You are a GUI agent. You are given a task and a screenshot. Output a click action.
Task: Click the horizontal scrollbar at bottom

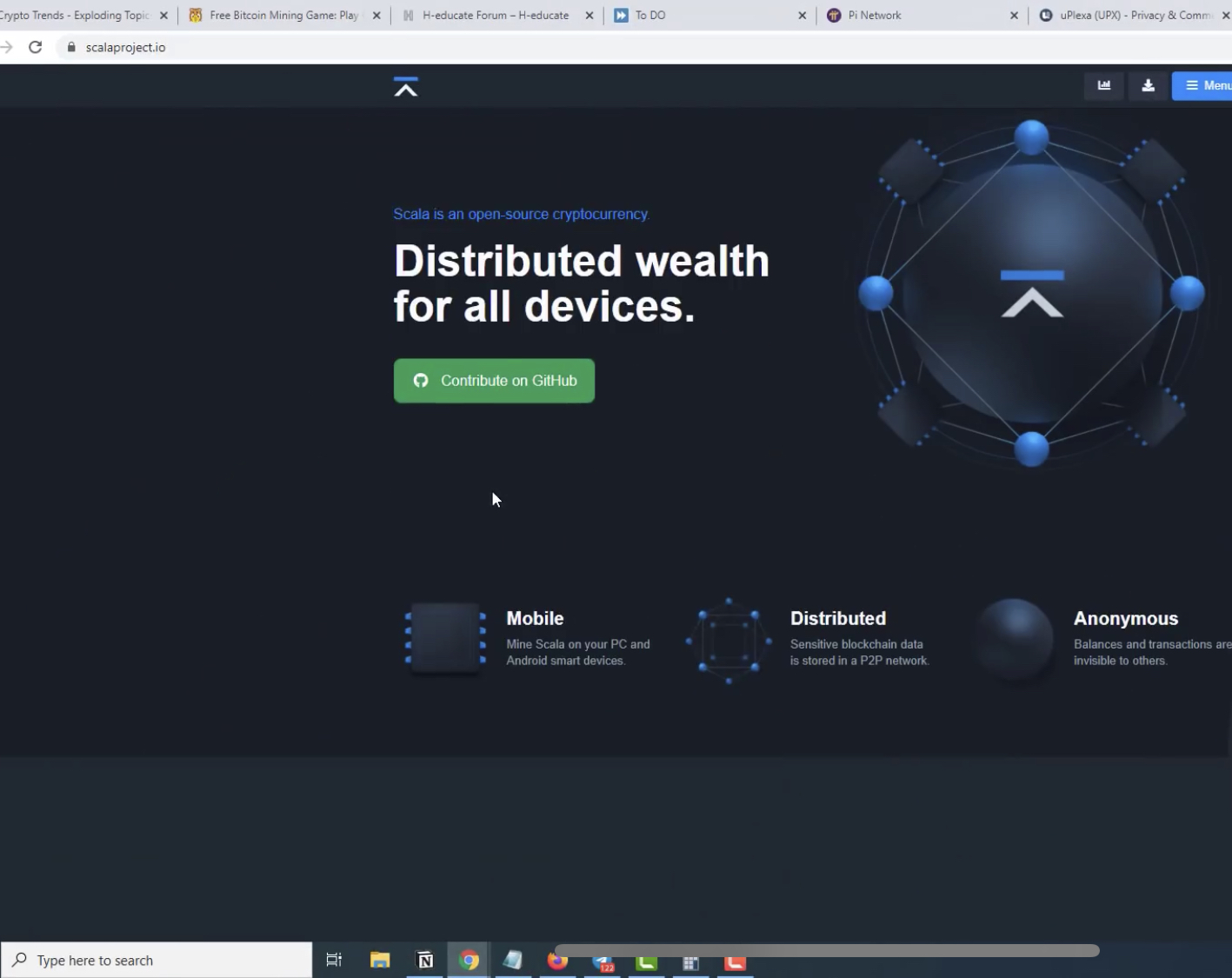pyautogui.click(x=827, y=950)
